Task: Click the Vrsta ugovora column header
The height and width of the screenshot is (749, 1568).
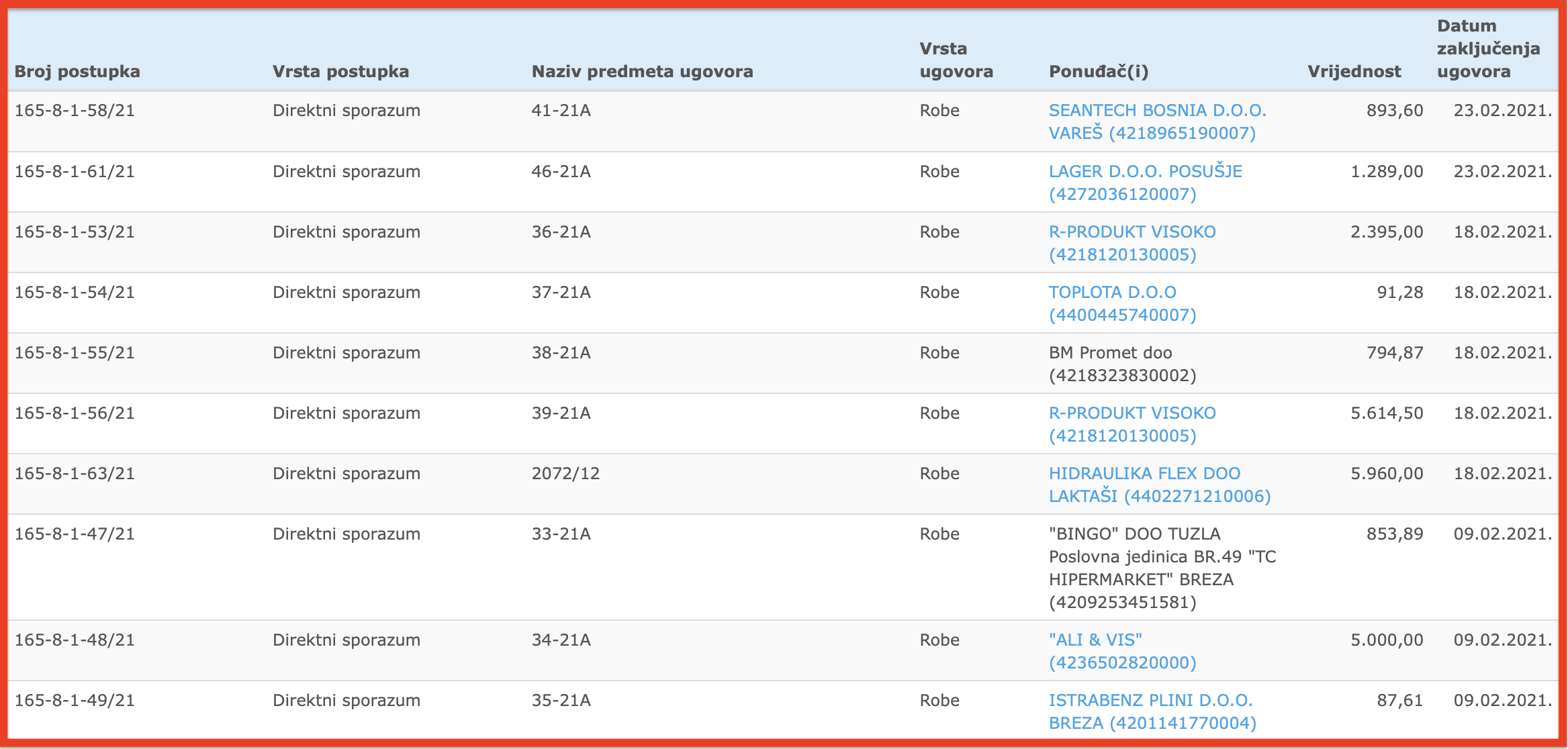Action: [x=956, y=60]
